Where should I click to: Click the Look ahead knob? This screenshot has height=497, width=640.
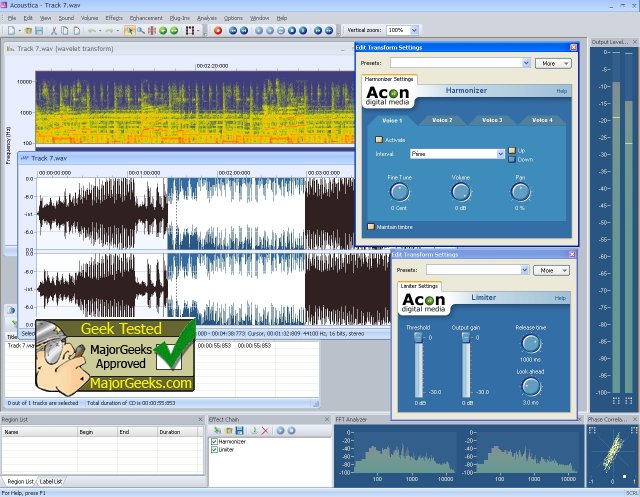click(531, 386)
